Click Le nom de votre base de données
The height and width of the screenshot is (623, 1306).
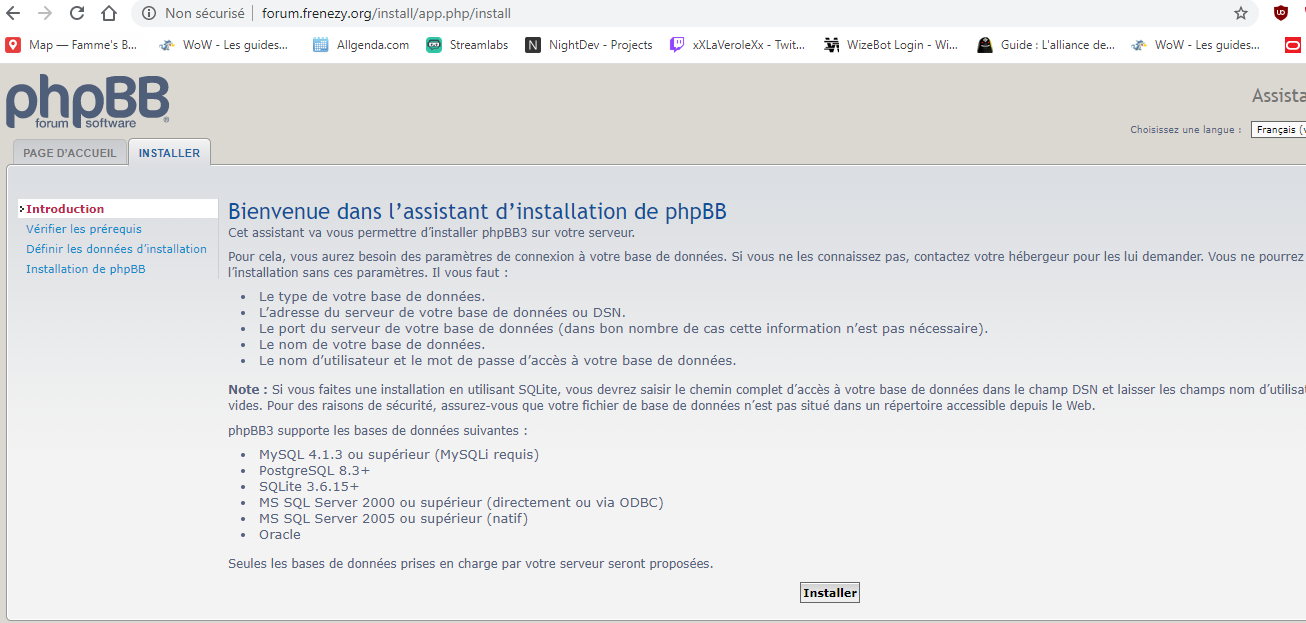click(372, 344)
